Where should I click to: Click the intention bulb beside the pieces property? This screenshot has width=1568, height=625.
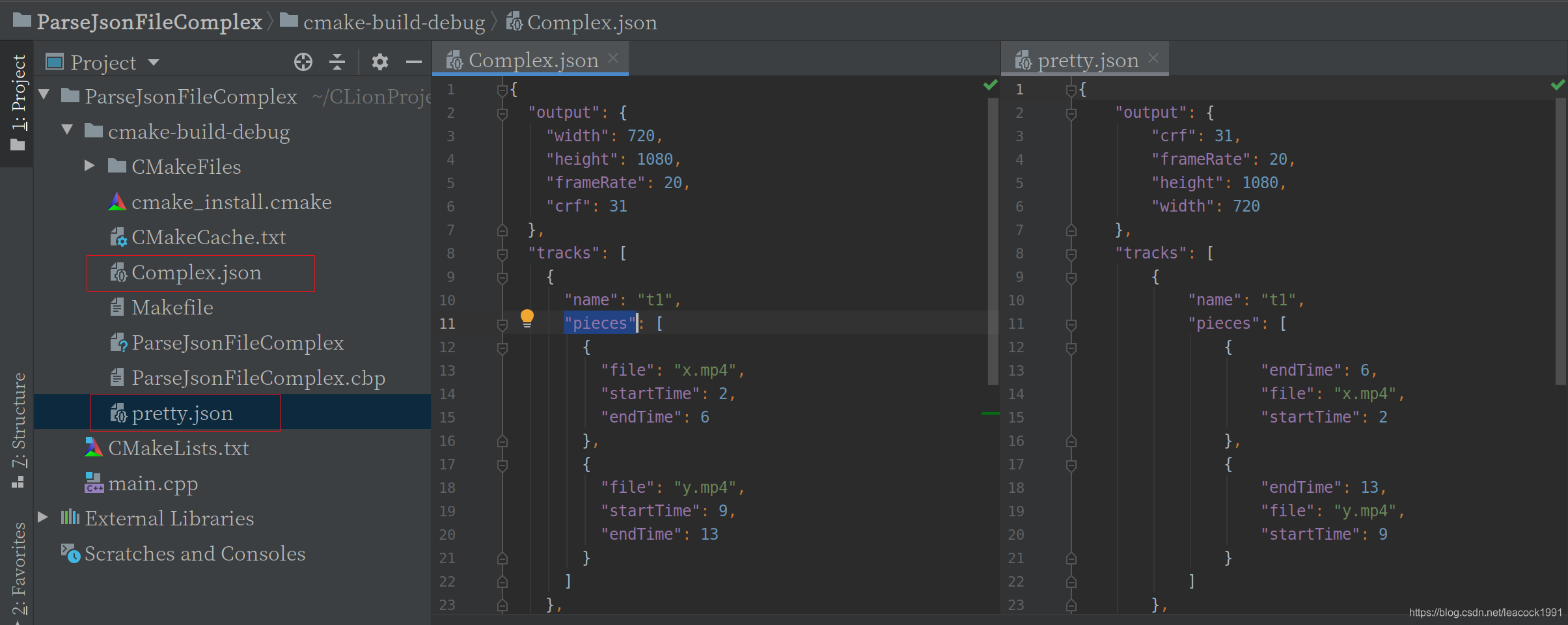point(527,318)
